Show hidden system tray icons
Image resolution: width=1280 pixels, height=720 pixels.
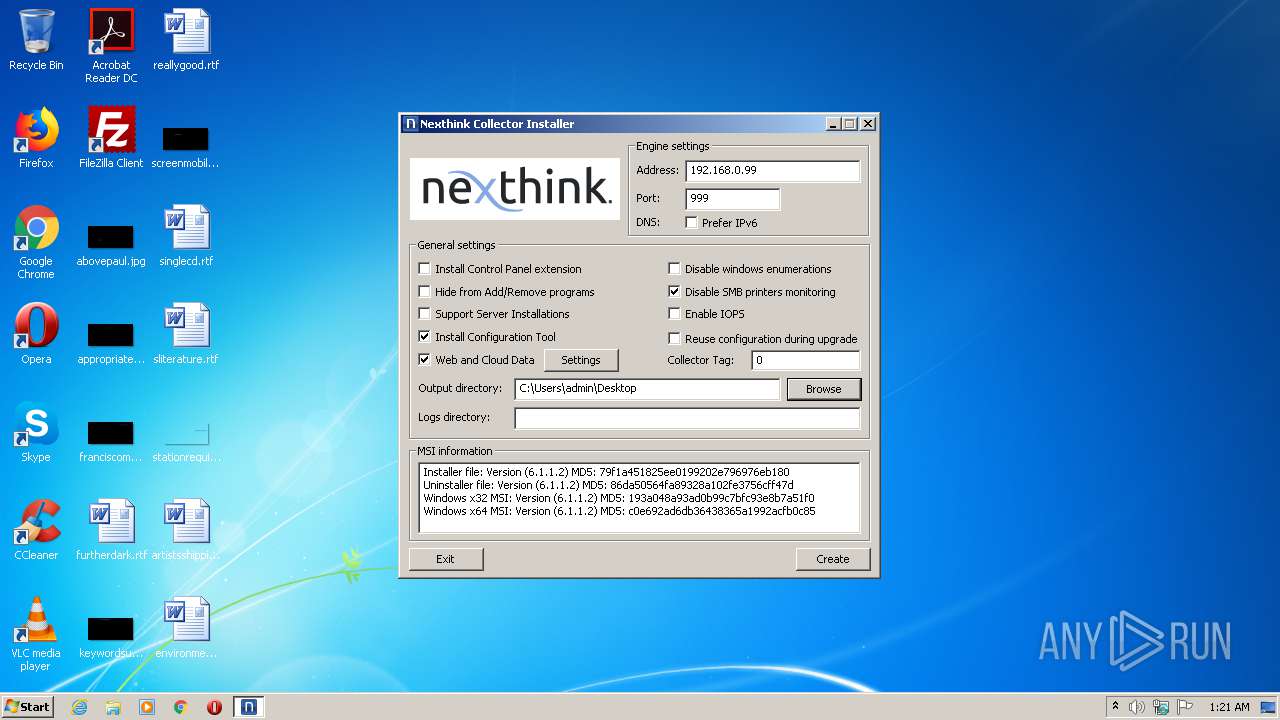tap(1116, 707)
